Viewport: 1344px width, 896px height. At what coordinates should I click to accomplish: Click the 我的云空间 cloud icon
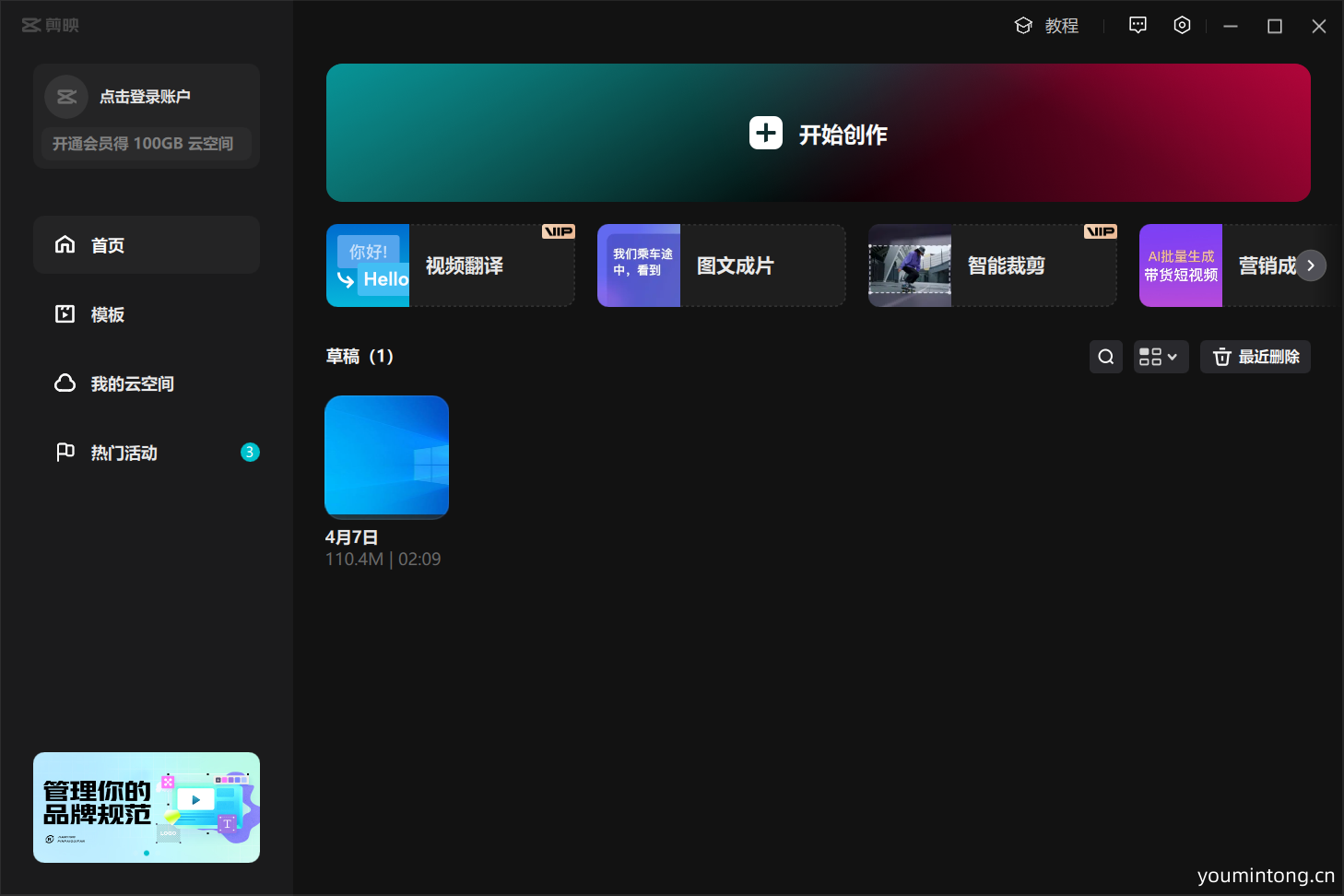click(x=65, y=383)
